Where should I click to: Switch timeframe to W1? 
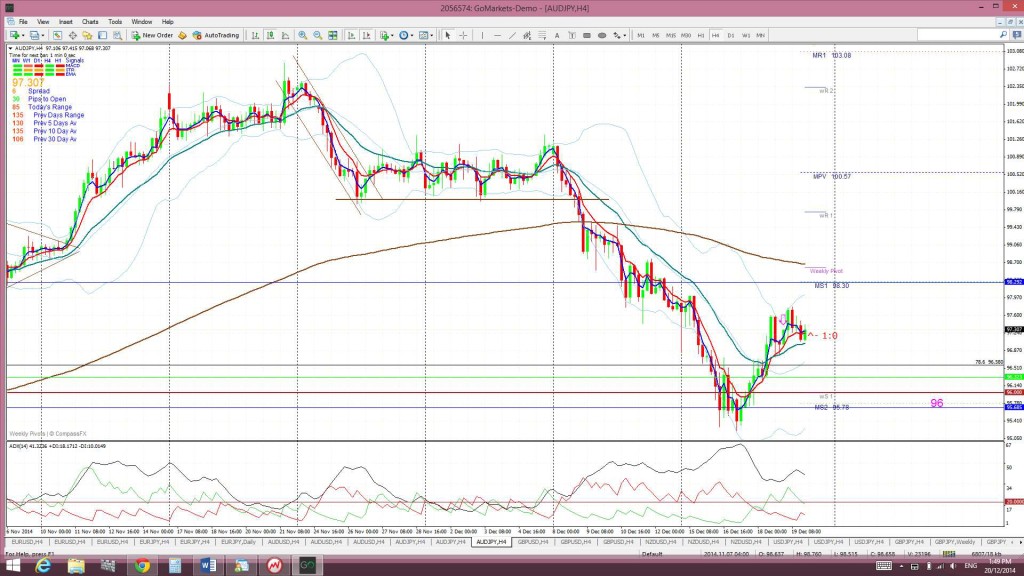coord(746,35)
